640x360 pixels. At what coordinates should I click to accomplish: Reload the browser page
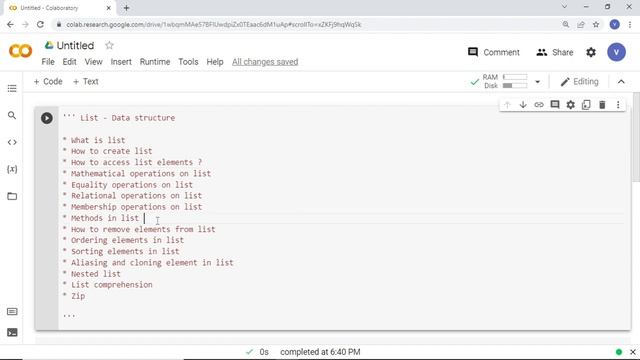tap(40, 24)
